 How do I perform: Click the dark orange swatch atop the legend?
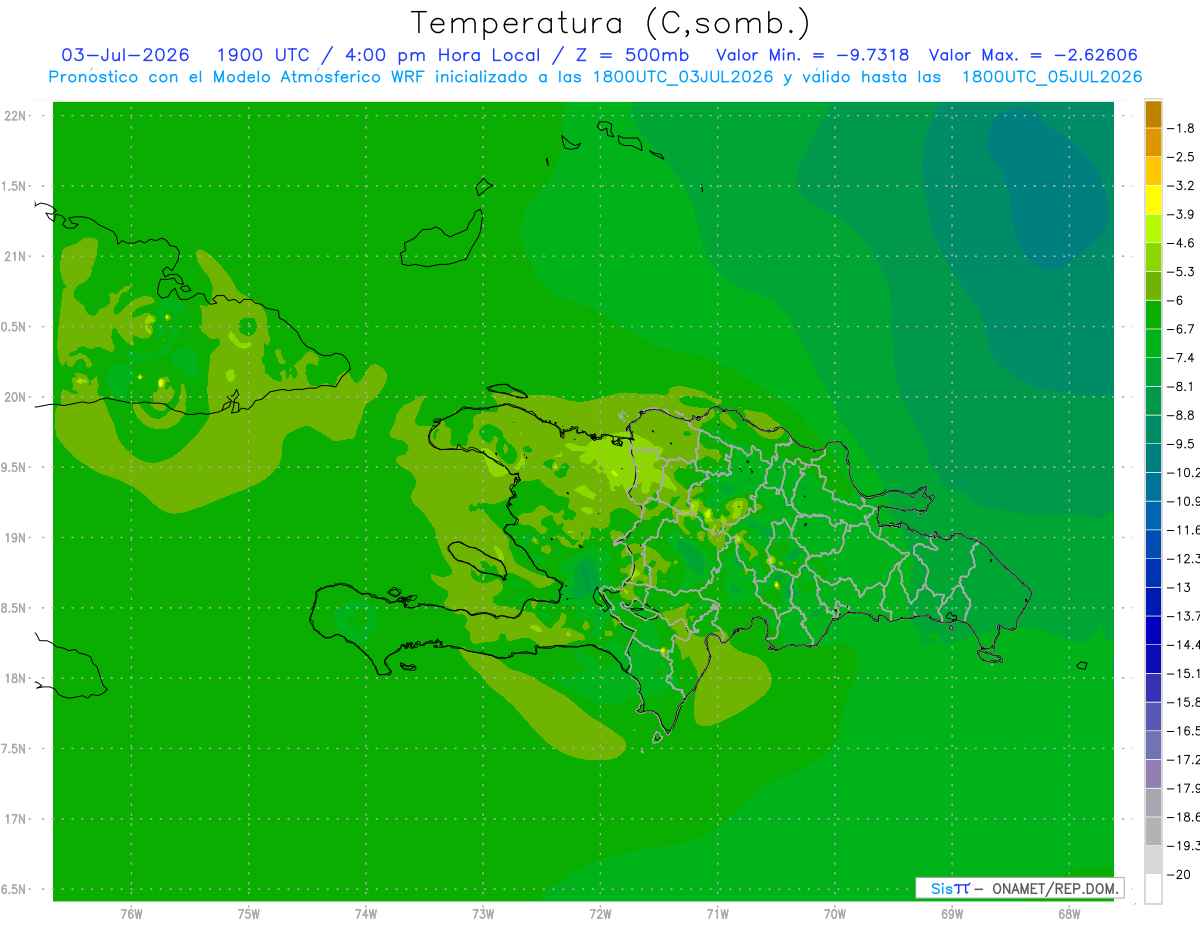pos(1153,114)
